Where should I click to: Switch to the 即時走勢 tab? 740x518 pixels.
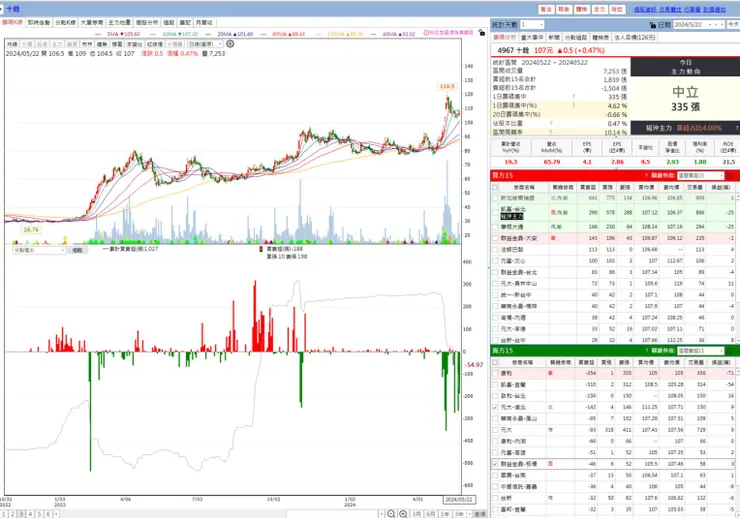(39, 22)
